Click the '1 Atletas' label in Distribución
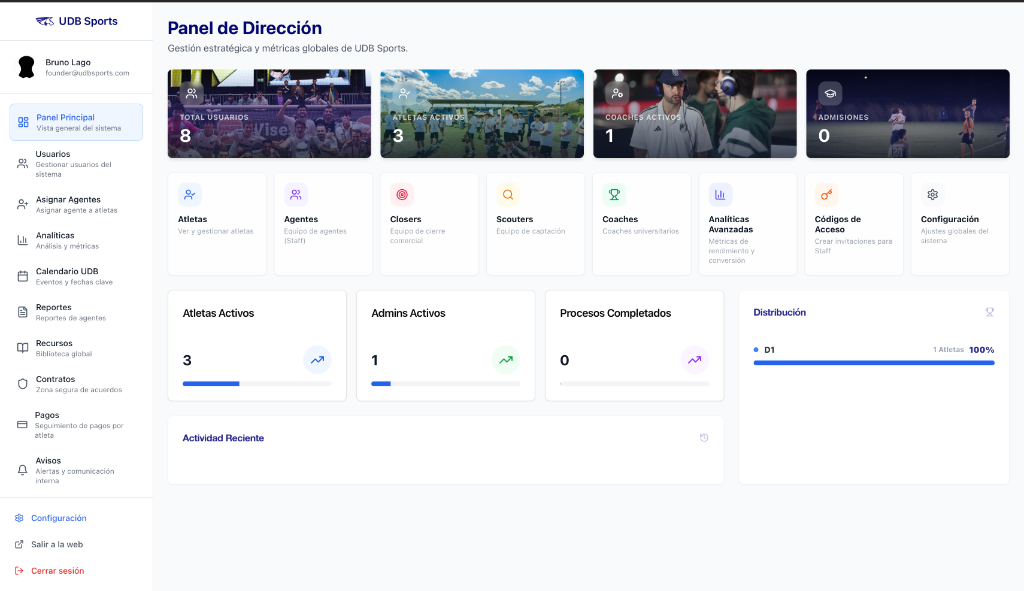1024x591 pixels. [x=948, y=350]
